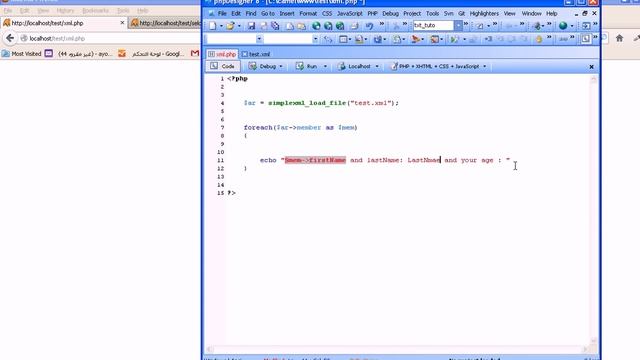Expand the first empty combo box arrow
Viewport: 640px width, 360px height.
pyautogui.click(x=259, y=39)
